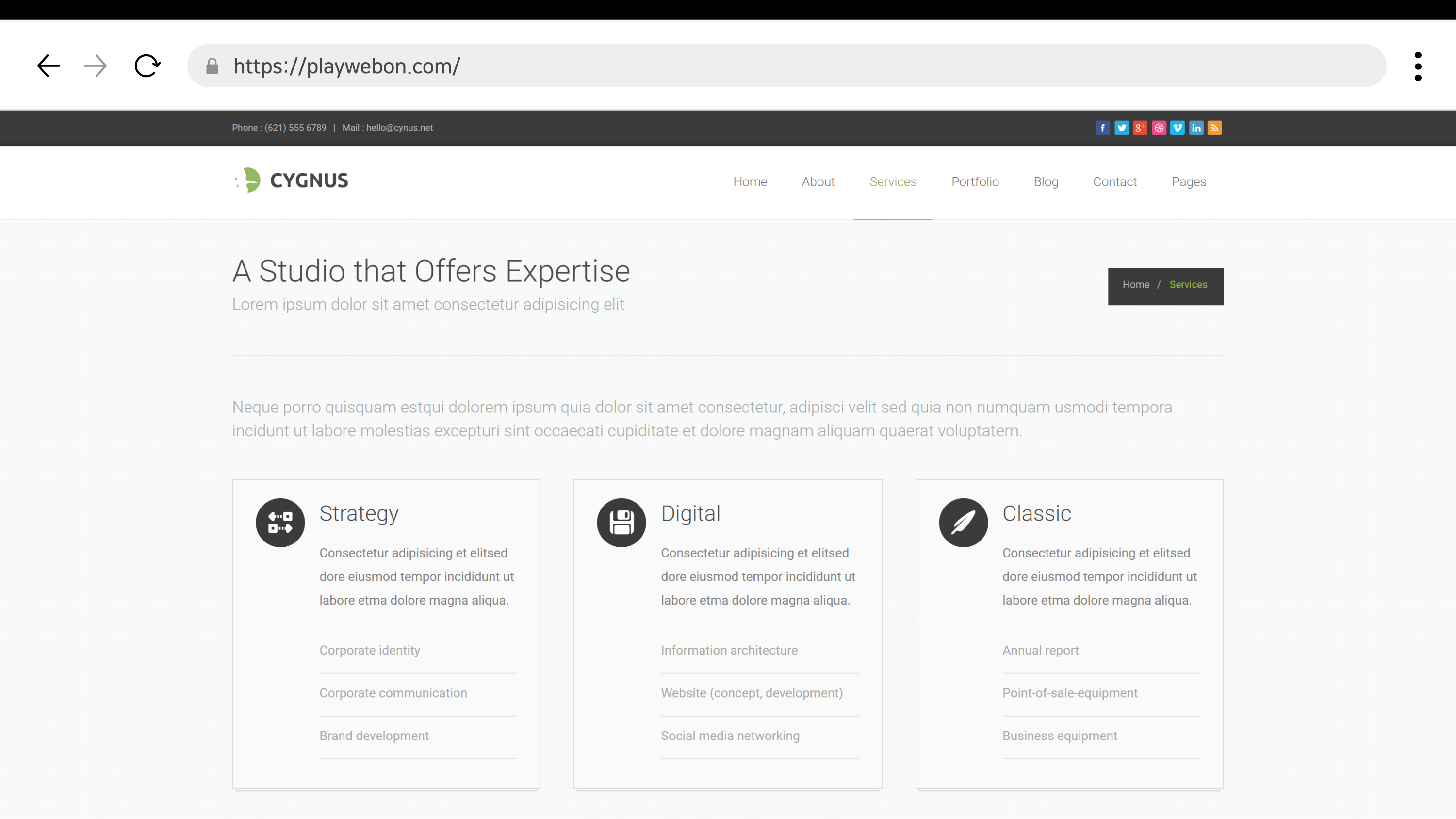Open Corporate identity list item
This screenshot has height=819, width=1456.
click(370, 650)
